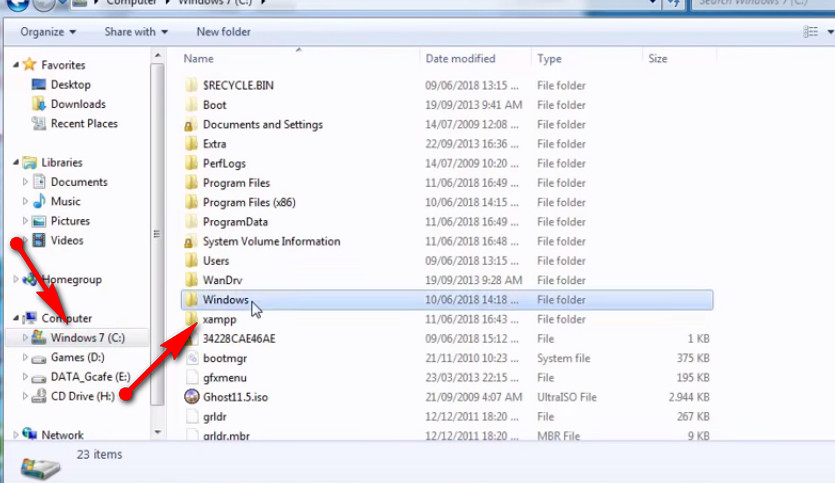835x483 pixels.
Task: Click the Network icon in sidebar
Action: pyautogui.click(x=30, y=434)
